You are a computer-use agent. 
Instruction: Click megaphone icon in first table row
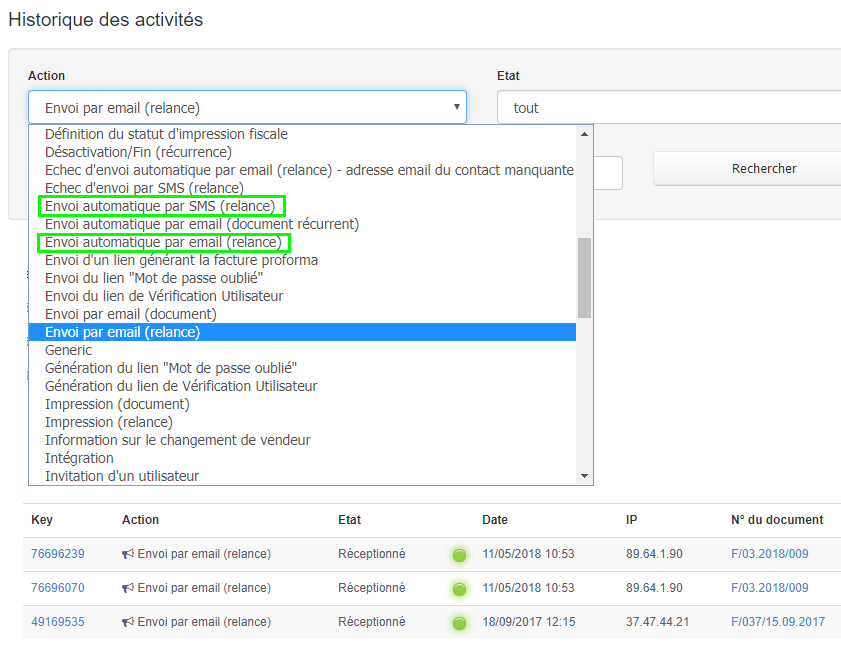pos(128,554)
